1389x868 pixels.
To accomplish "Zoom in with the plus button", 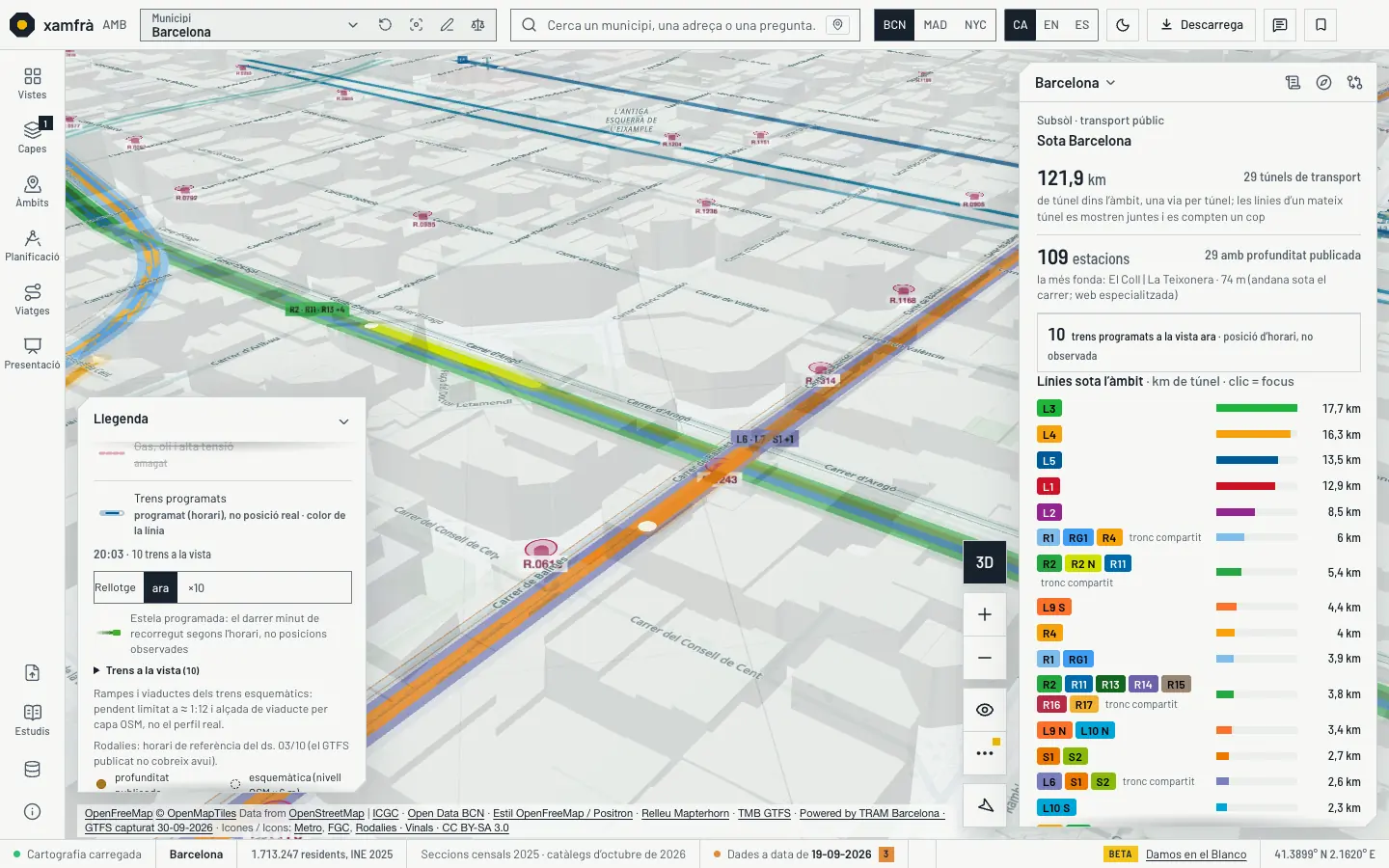I will pos(985,614).
